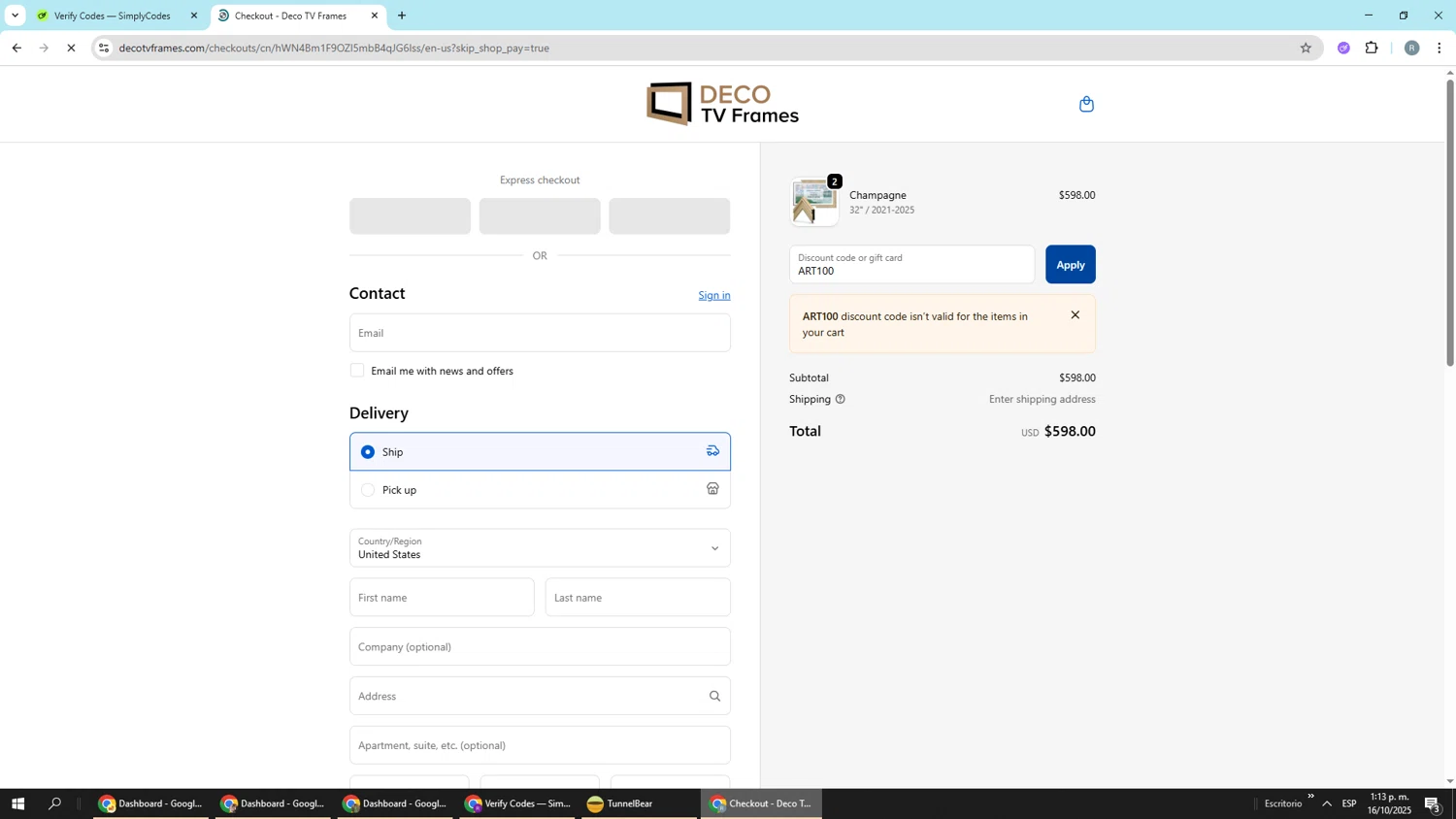The width and height of the screenshot is (1456, 819).
Task: Click the ESP language indicator
Action: point(1349,803)
